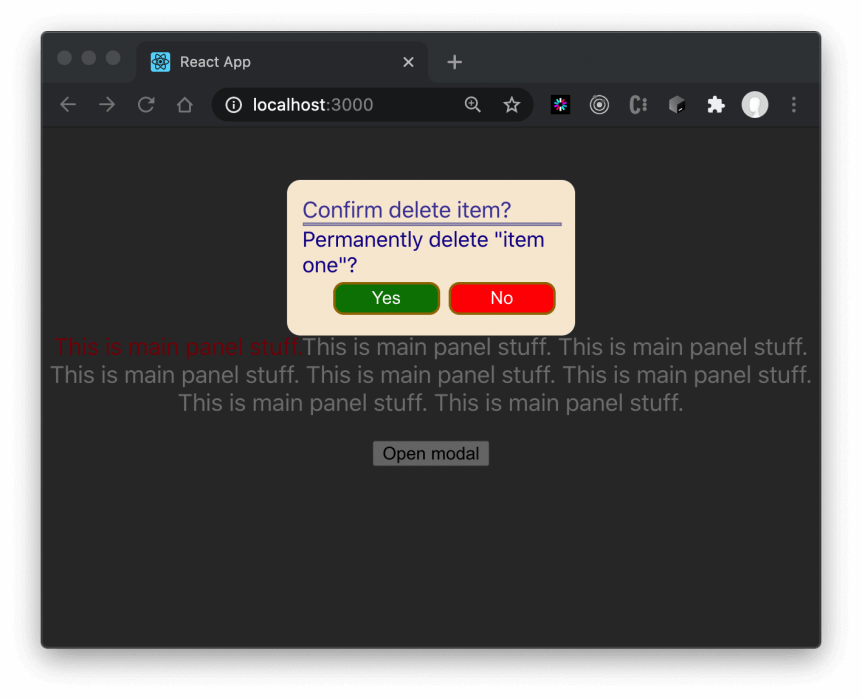Open a new tab with plus button

click(x=454, y=62)
